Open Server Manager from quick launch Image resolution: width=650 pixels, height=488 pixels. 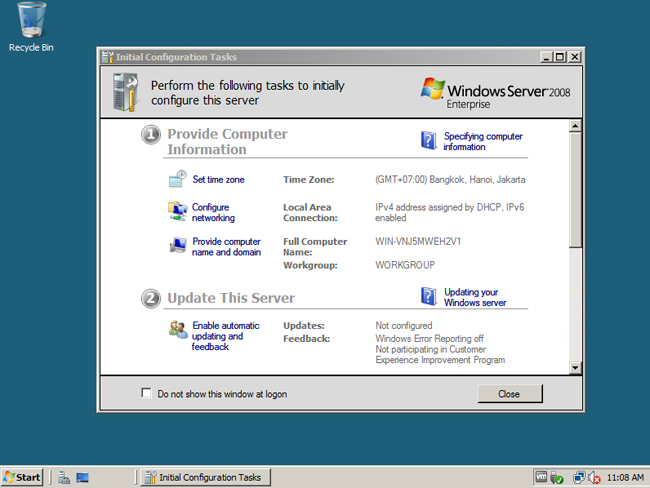point(64,478)
